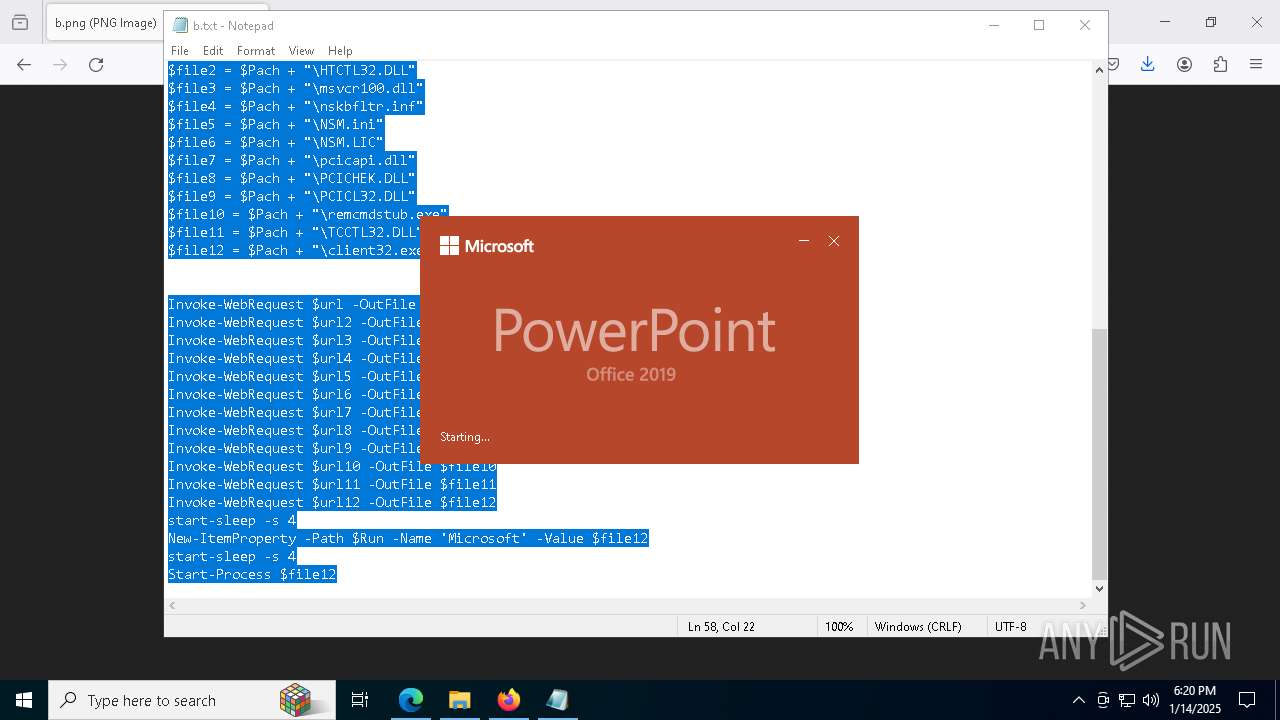Open the taskbar clock and date
The width and height of the screenshot is (1280, 720).
point(1195,700)
